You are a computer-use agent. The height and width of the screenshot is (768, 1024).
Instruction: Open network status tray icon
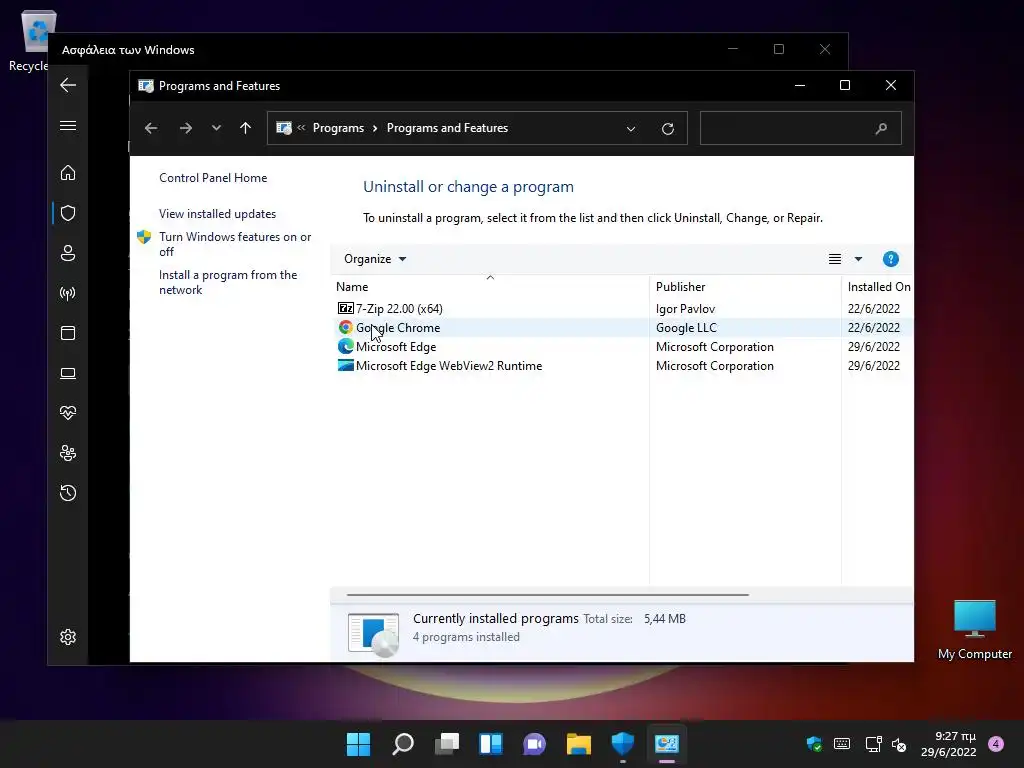pos(873,744)
